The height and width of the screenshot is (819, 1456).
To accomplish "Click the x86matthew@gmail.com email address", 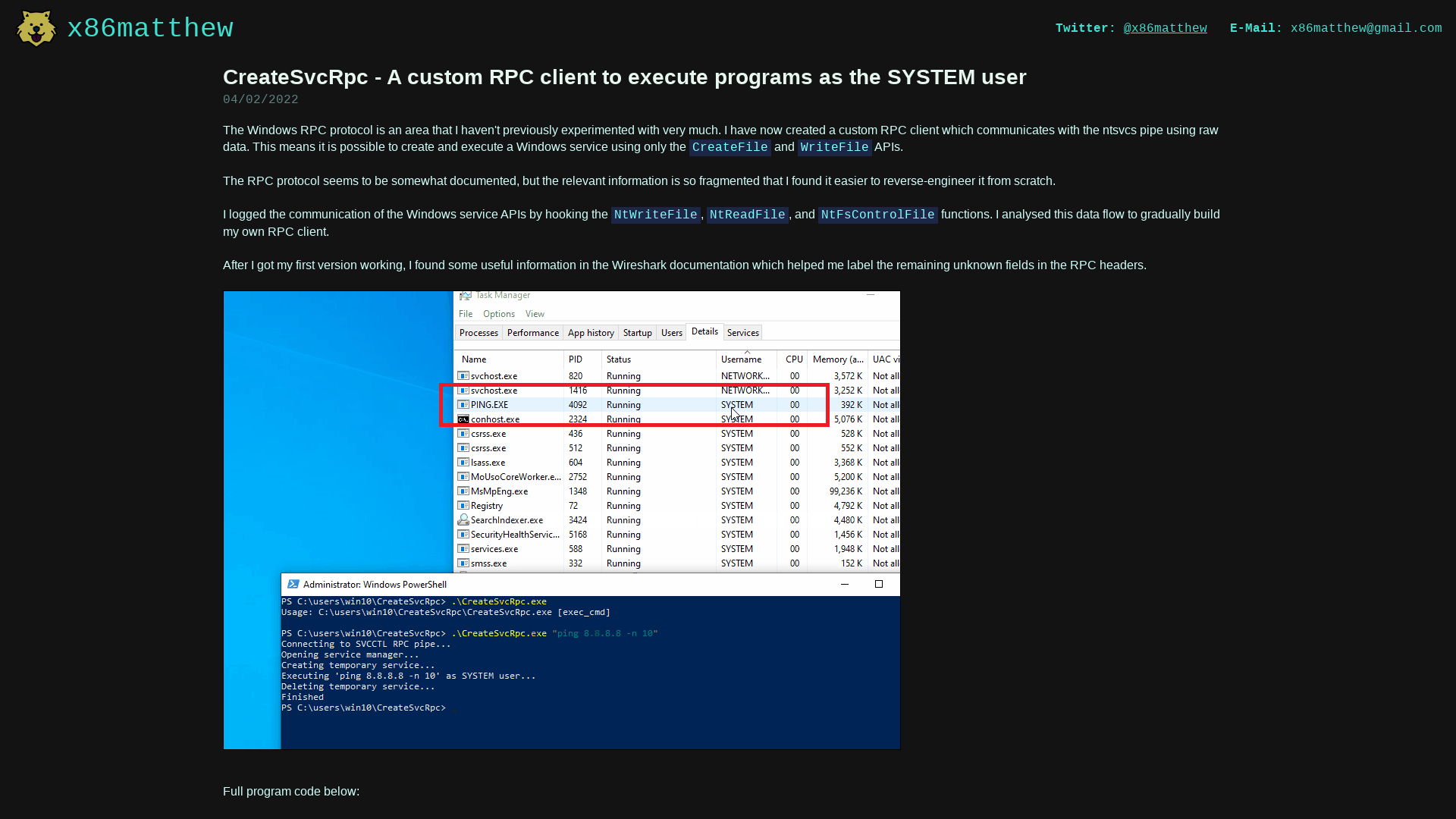I will tap(1366, 28).
